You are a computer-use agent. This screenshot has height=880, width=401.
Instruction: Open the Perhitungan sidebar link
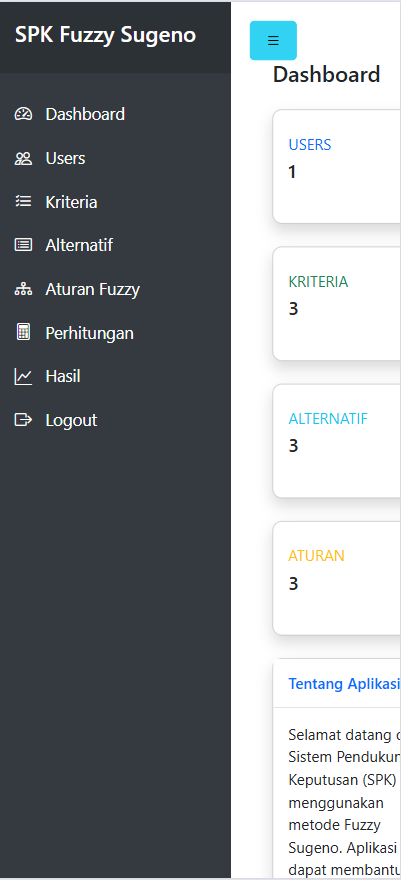116,333
